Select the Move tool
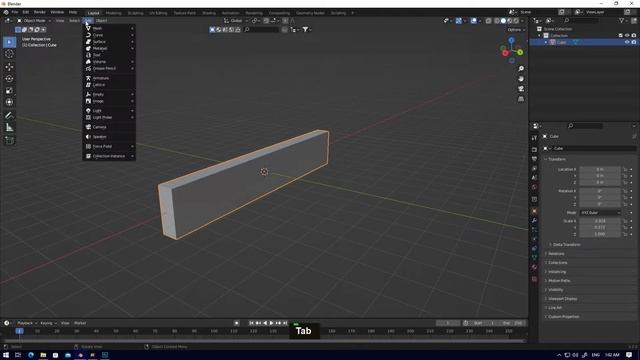This screenshot has height=360, width=640. click(x=9, y=67)
